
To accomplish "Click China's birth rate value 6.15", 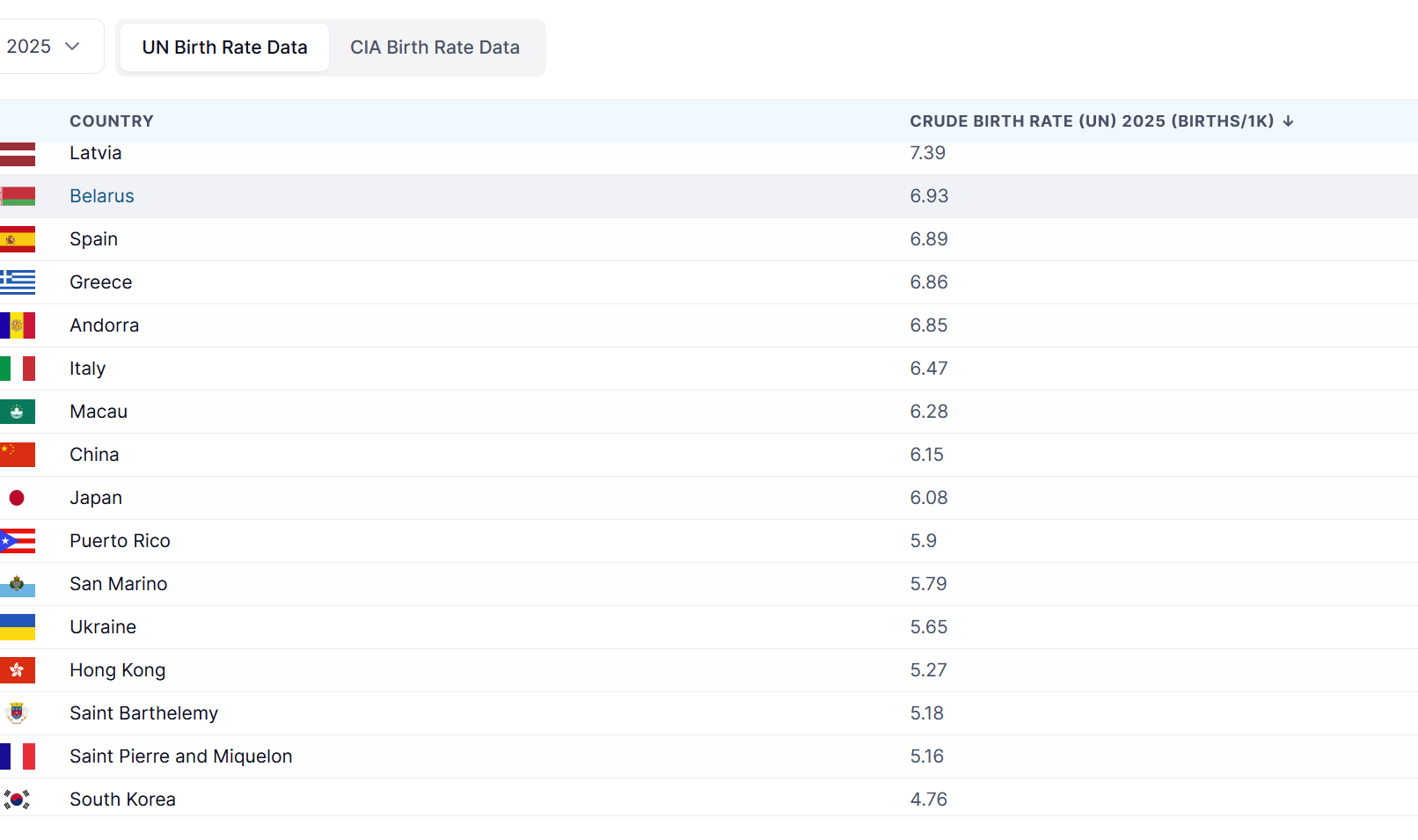I will [x=927, y=455].
